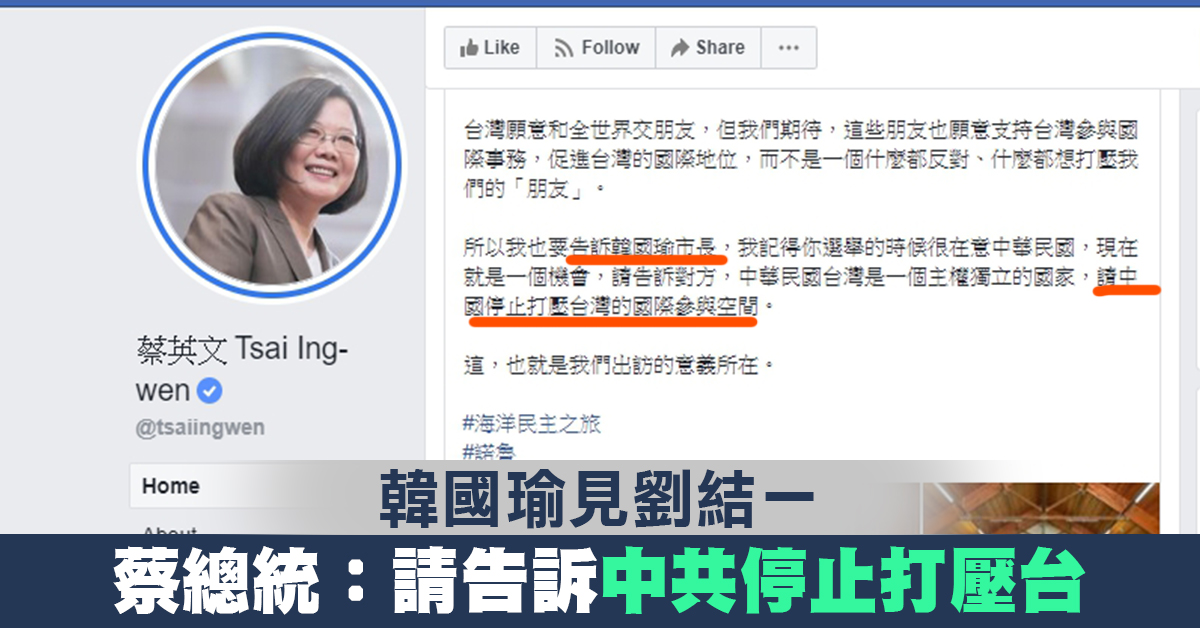Viewport: 1200px width, 628px height.
Task: Share this page
Action: point(708,47)
